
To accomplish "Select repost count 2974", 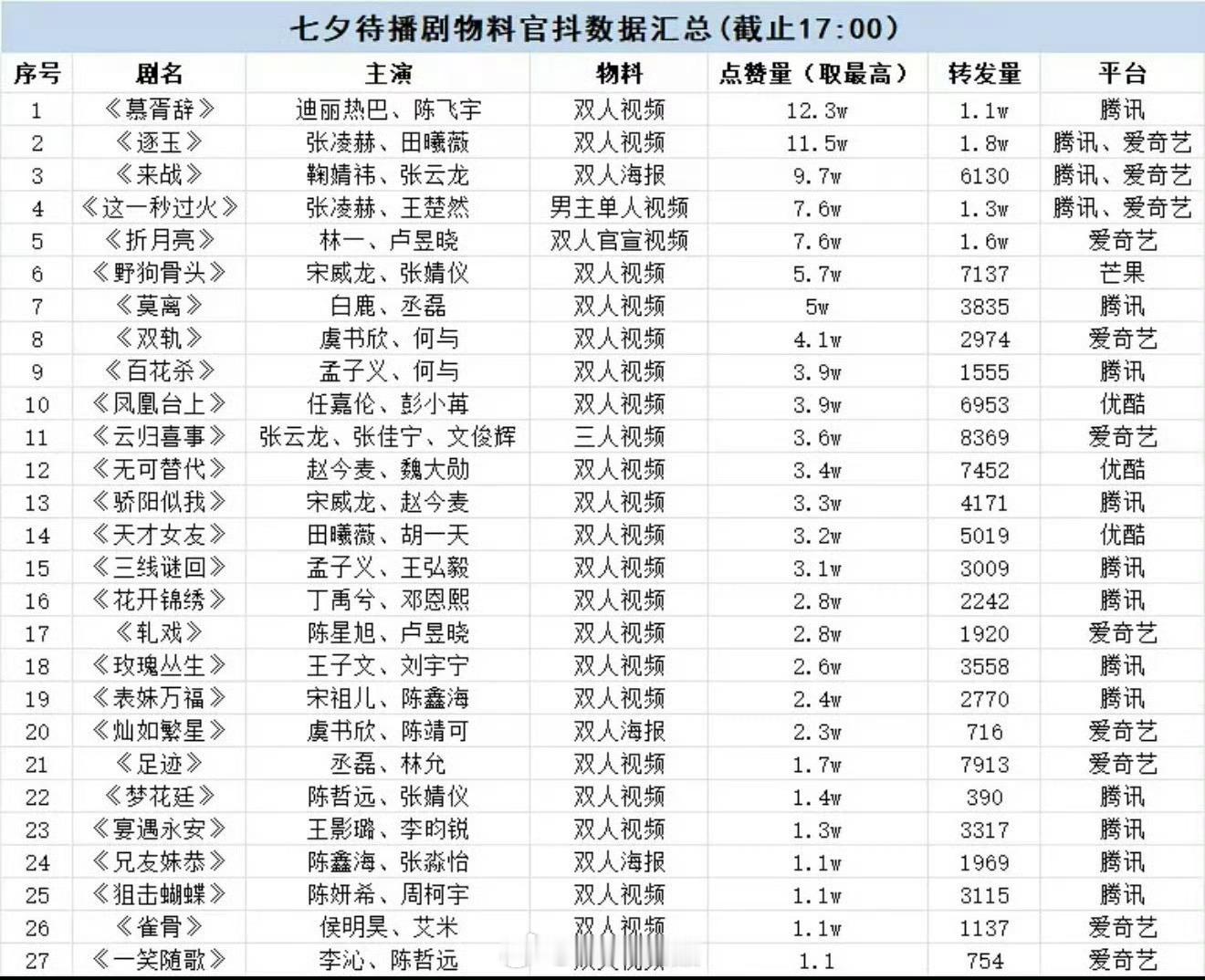I will (984, 340).
